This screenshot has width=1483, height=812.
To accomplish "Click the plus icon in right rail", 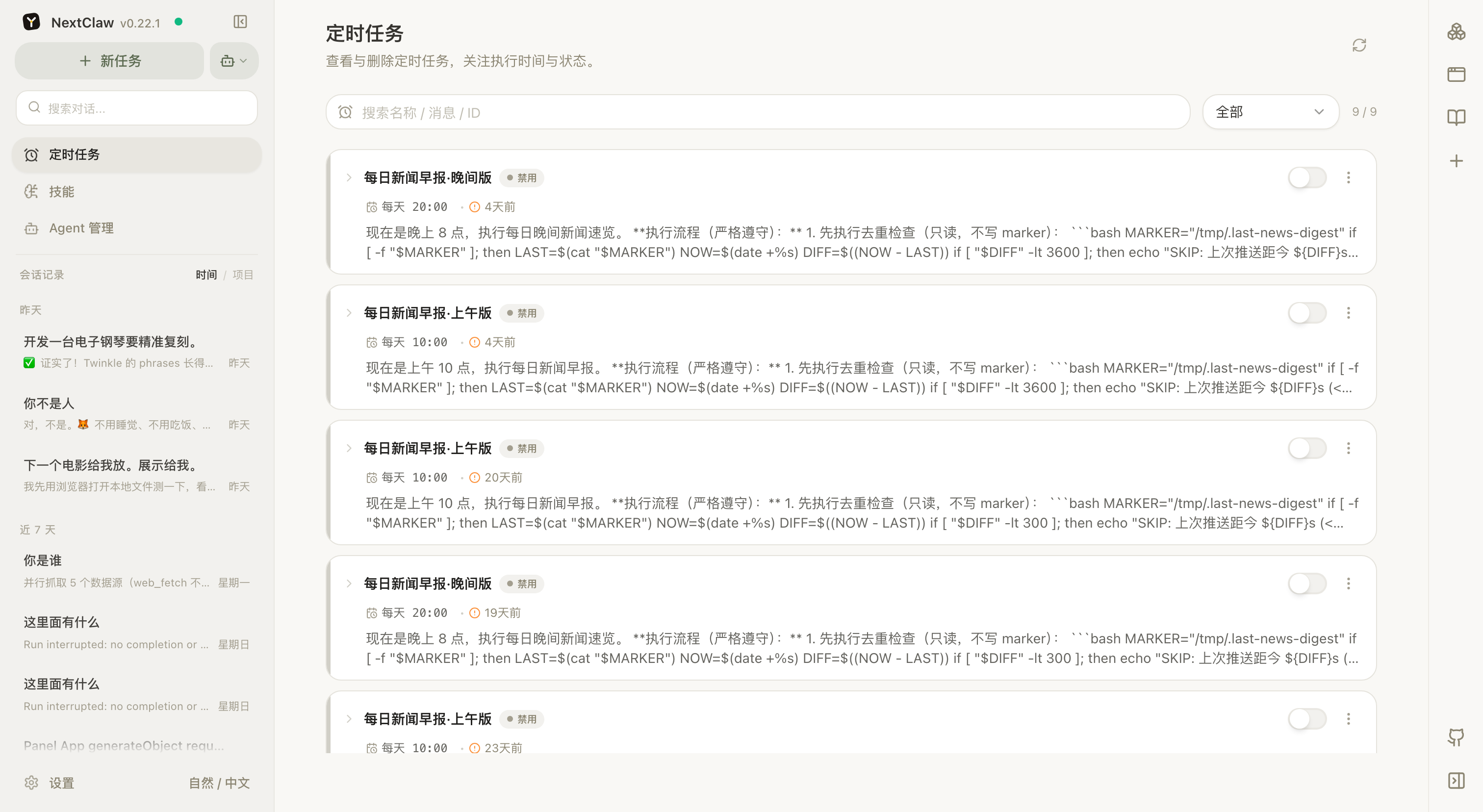I will point(1457,160).
